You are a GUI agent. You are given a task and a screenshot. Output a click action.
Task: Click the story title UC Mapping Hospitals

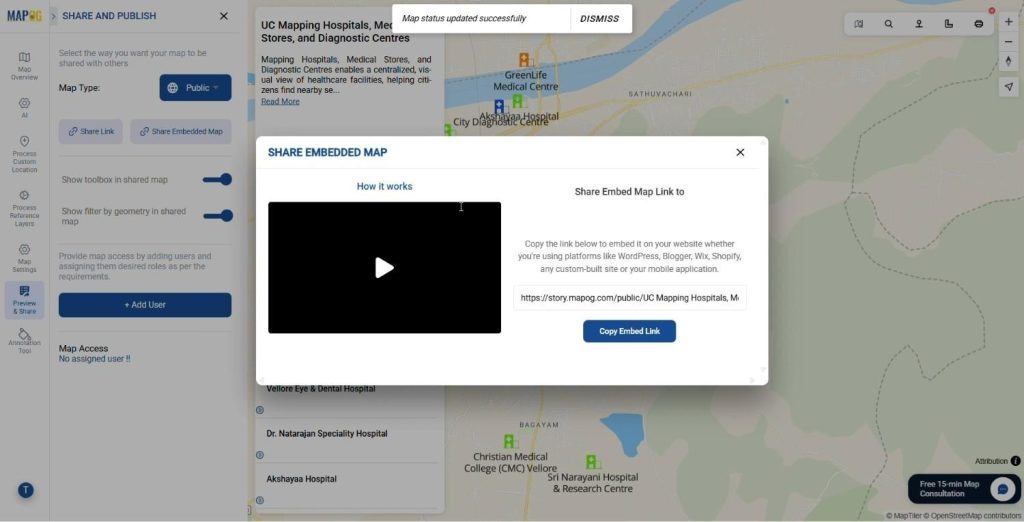pyautogui.click(x=335, y=31)
